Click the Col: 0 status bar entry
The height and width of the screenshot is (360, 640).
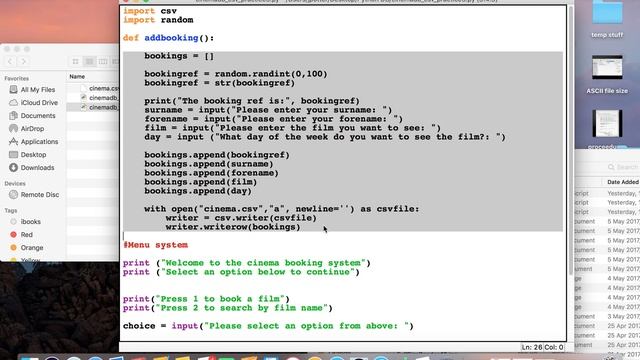[x=554, y=347]
